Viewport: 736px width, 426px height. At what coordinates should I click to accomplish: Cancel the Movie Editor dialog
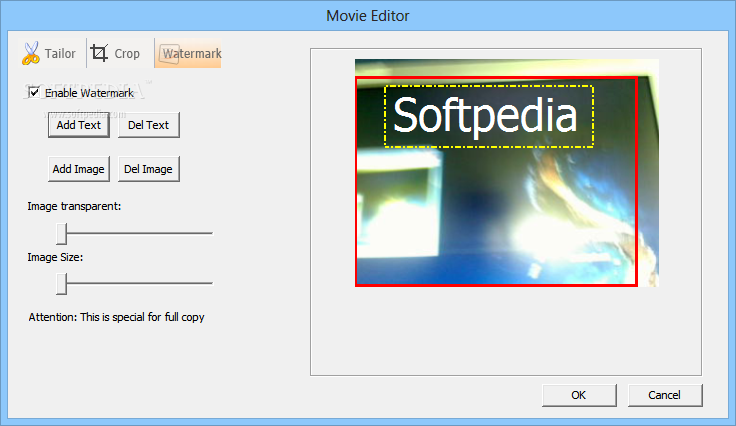[665, 396]
